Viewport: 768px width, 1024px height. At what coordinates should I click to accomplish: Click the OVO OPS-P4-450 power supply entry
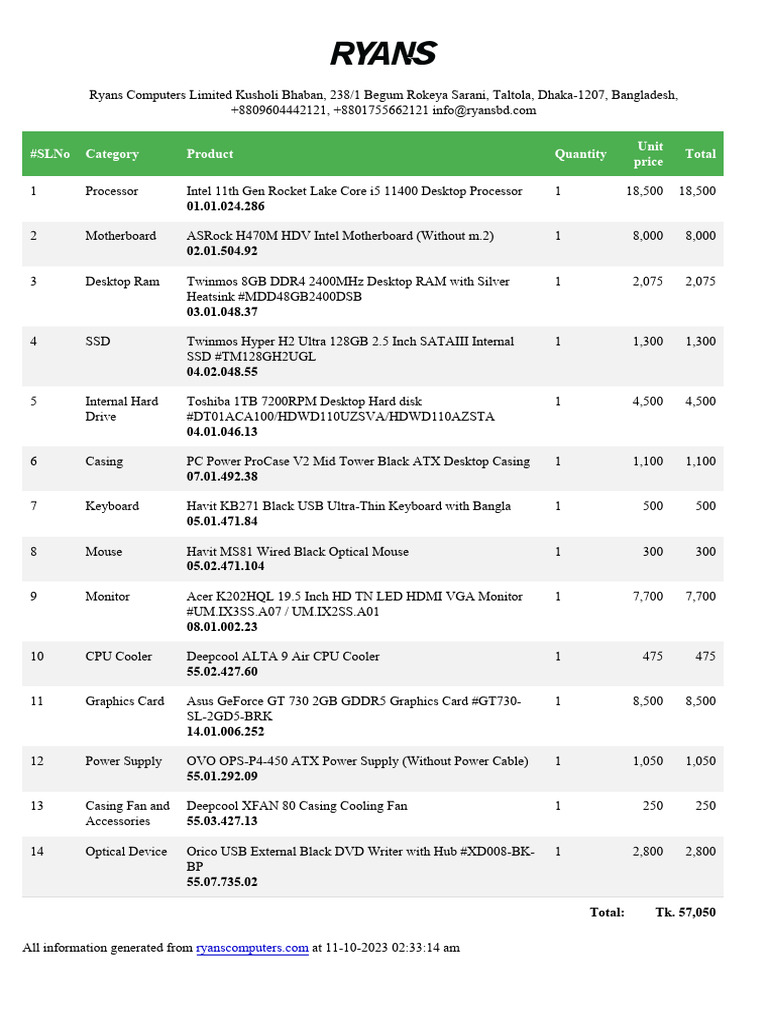pyautogui.click(x=357, y=762)
